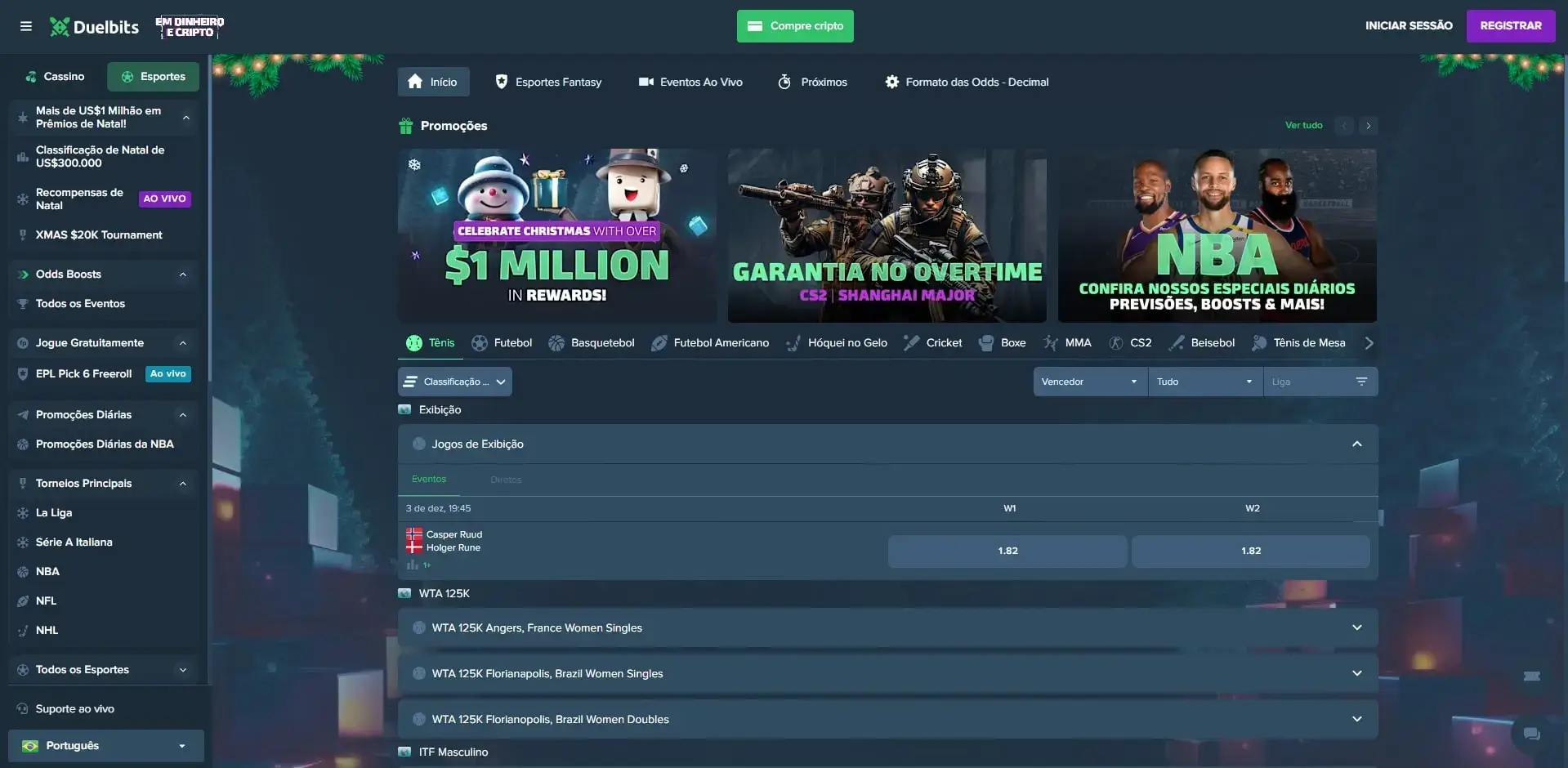Open the hamburger menu icon
Viewport: 1568px width, 768px height.
[26, 26]
